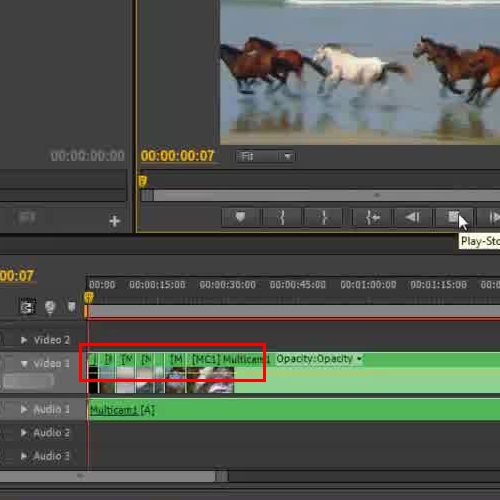500x500 pixels.
Task: Click the dim icon in the Source Monitor controls
Action: tap(27, 218)
